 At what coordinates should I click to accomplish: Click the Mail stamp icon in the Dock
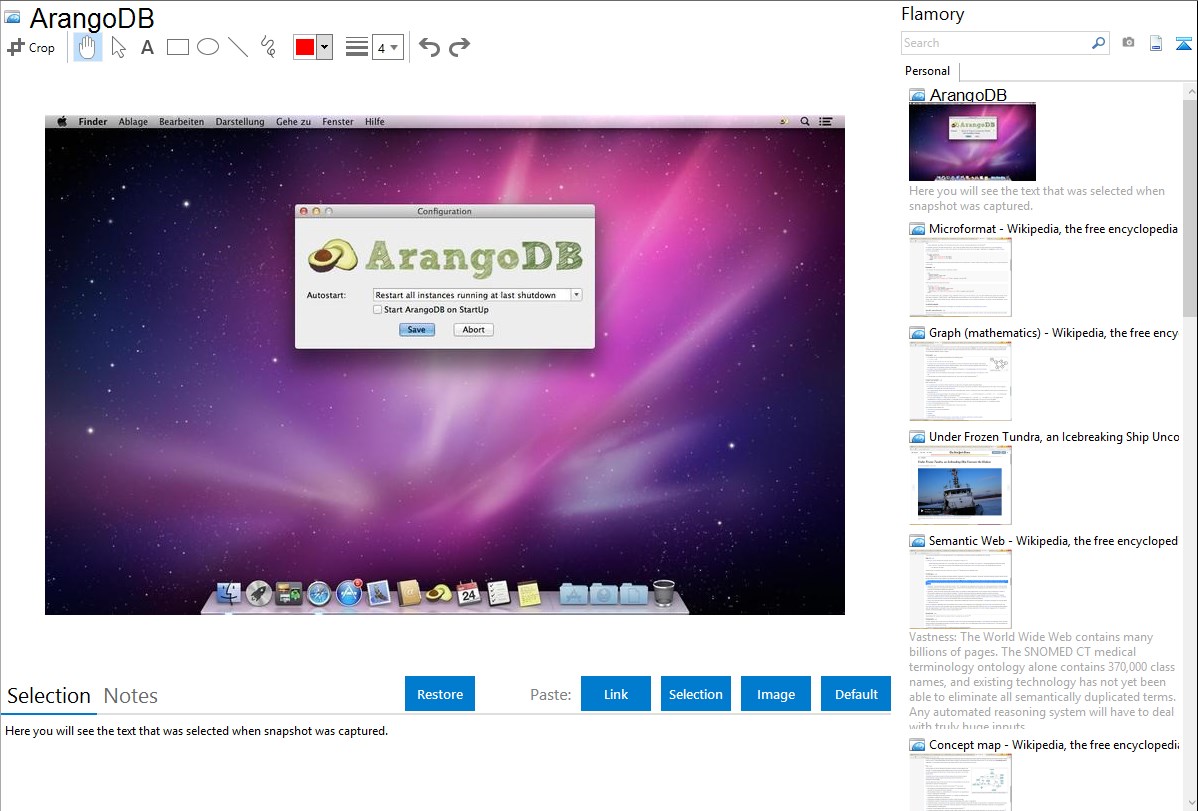point(379,592)
